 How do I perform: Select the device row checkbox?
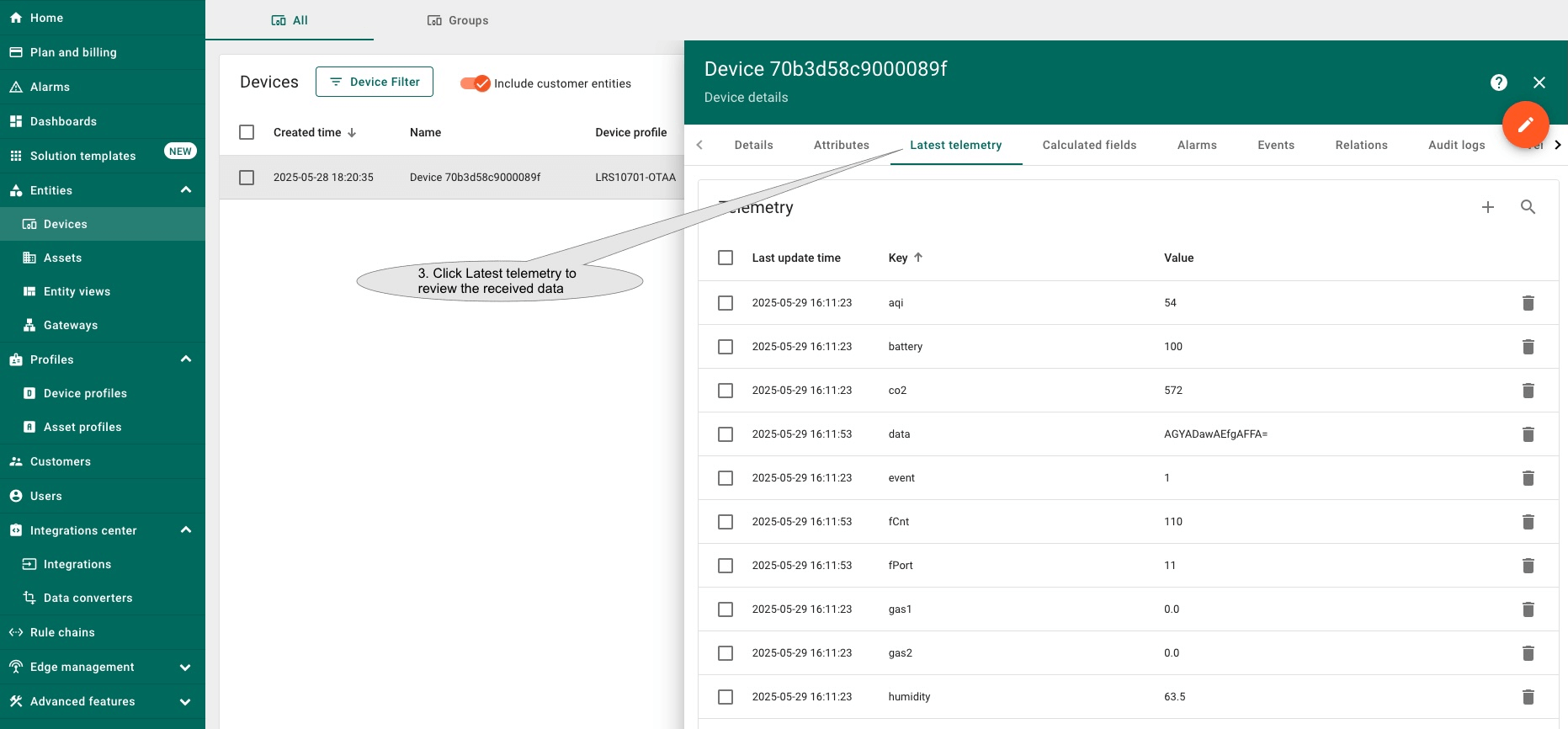[x=247, y=178]
